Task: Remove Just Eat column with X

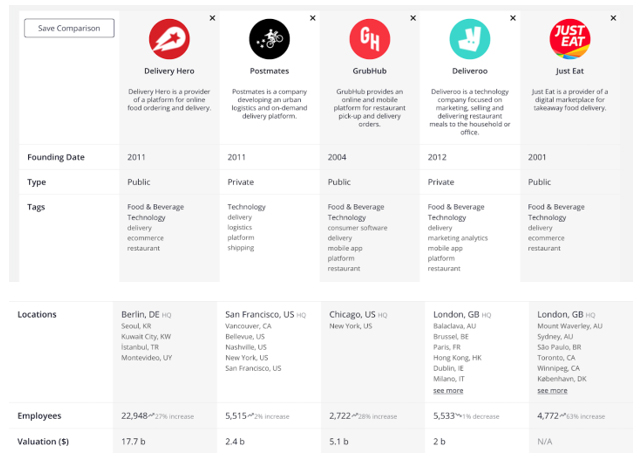Action: [x=614, y=18]
